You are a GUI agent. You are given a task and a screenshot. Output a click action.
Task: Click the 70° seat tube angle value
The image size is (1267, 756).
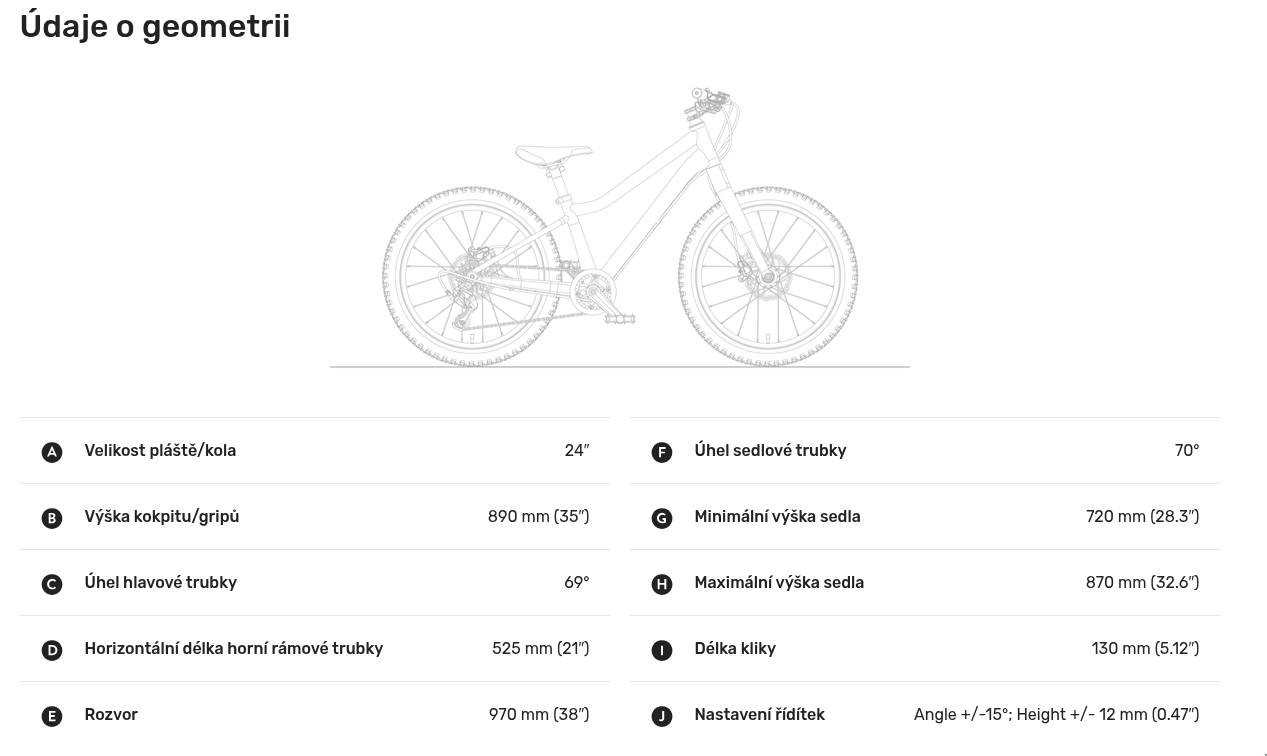tap(1186, 451)
